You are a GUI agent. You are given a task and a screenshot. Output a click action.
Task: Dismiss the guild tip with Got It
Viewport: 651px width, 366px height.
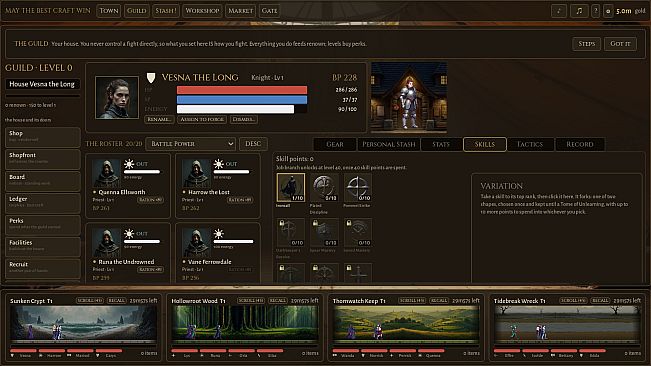point(620,44)
